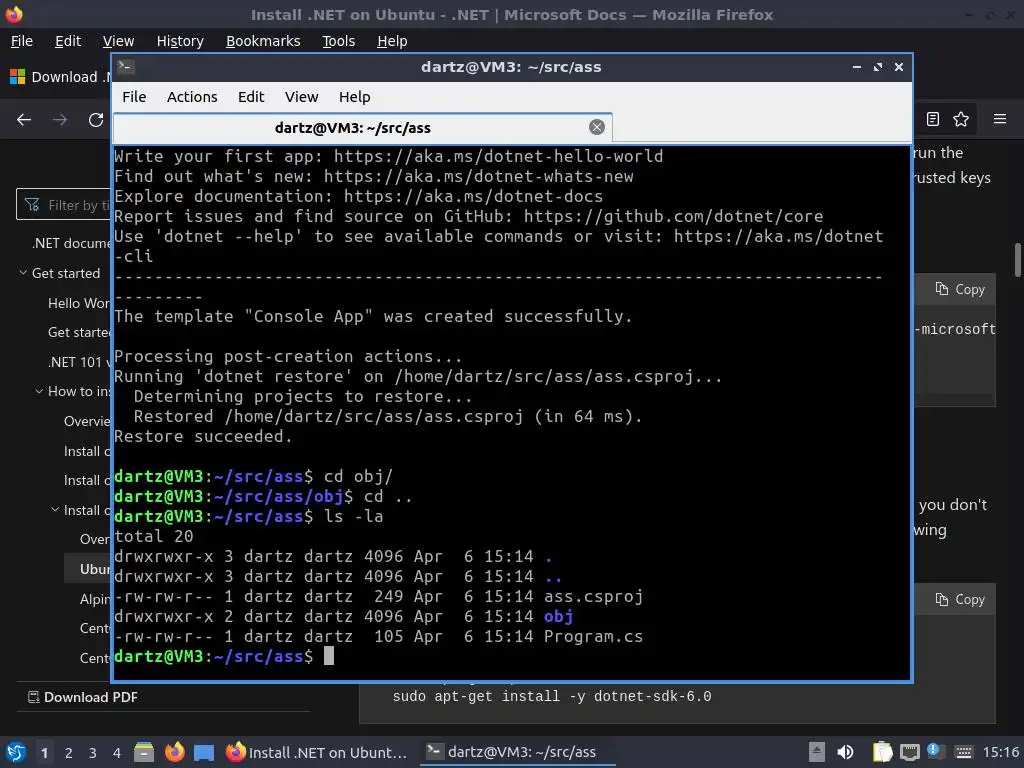Viewport: 1024px width, 768px height.
Task: Bookmark this page with the star icon
Action: (x=961, y=119)
